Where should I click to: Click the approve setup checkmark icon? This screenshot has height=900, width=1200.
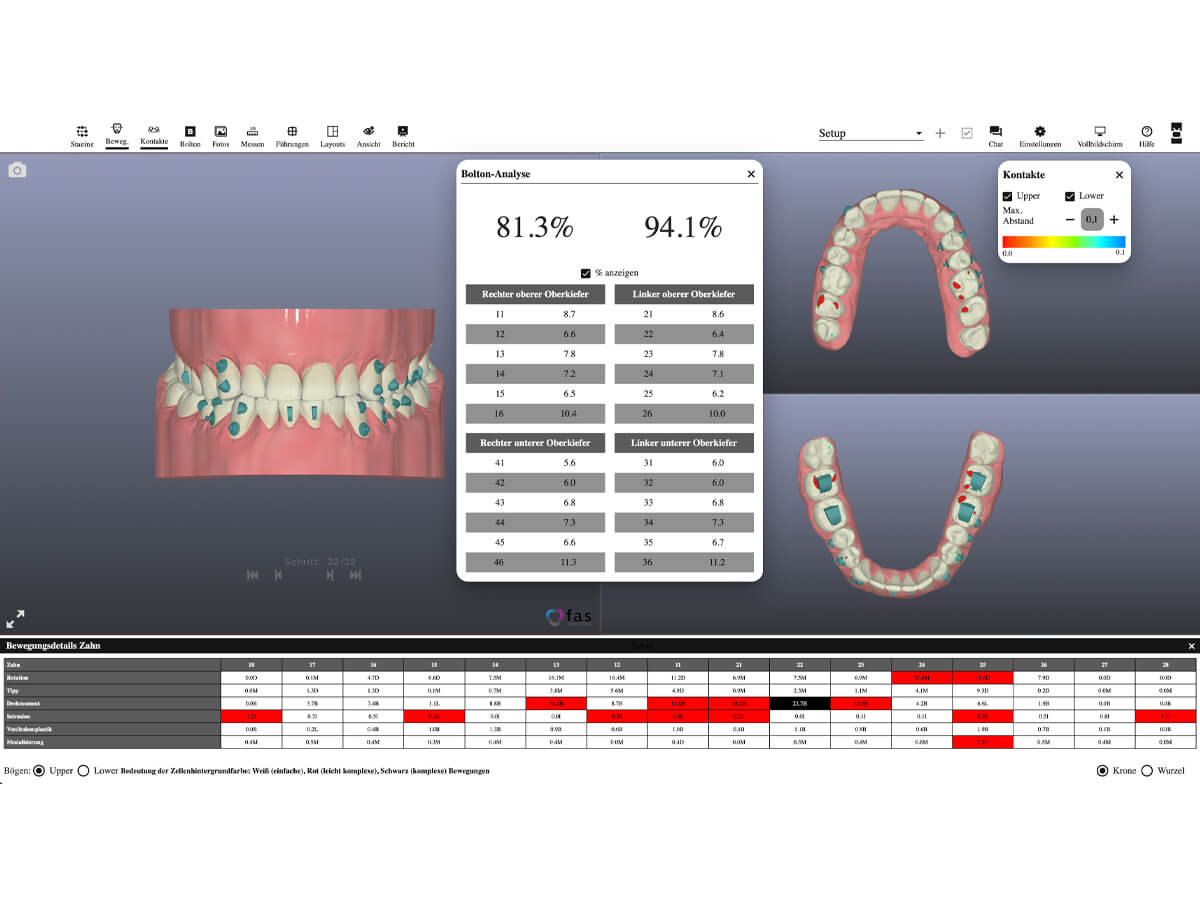coord(967,133)
